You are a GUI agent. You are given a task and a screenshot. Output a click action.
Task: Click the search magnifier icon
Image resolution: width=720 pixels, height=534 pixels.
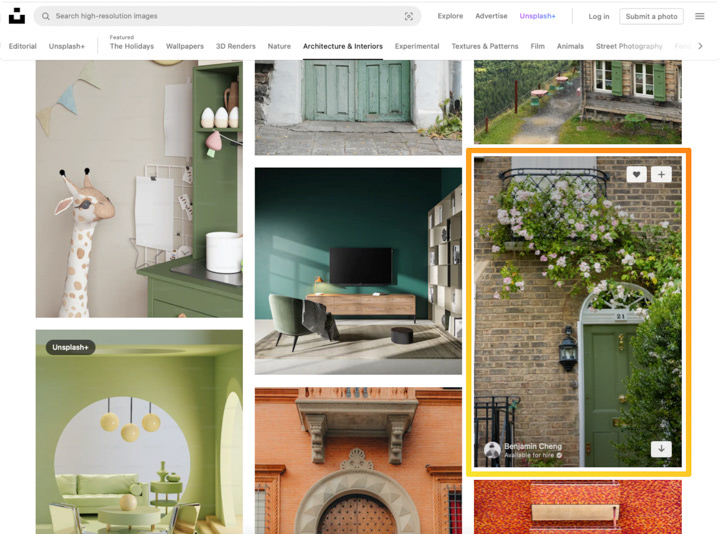point(46,16)
